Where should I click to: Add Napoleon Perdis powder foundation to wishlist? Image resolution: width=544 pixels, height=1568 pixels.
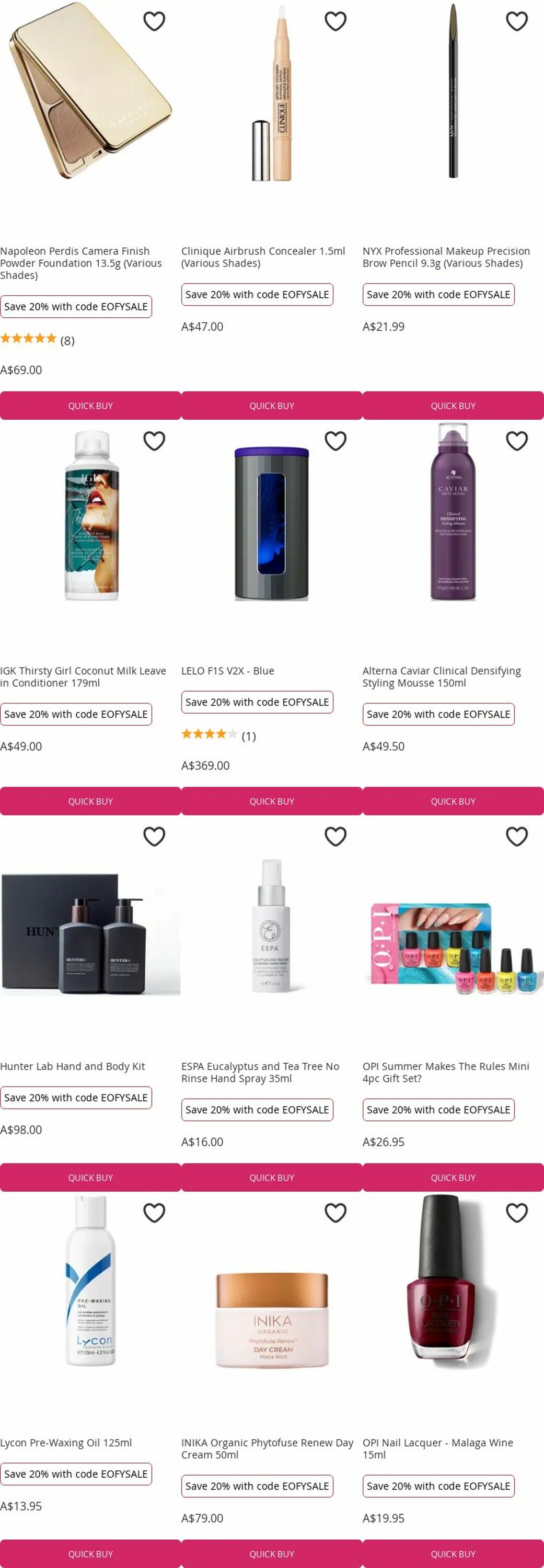click(154, 21)
